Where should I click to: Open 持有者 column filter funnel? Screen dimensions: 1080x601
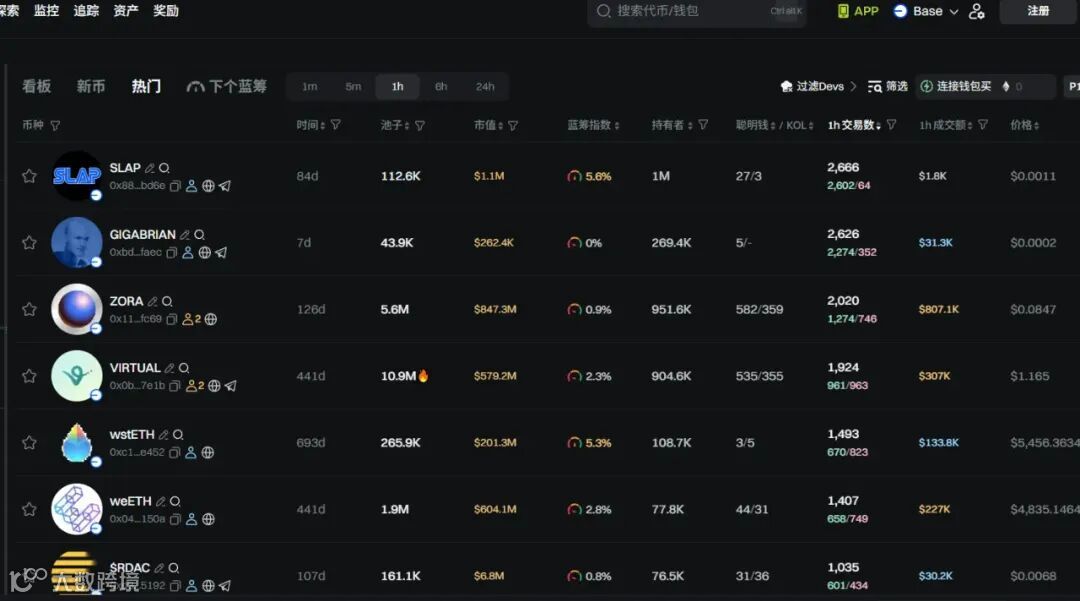[x=703, y=125]
